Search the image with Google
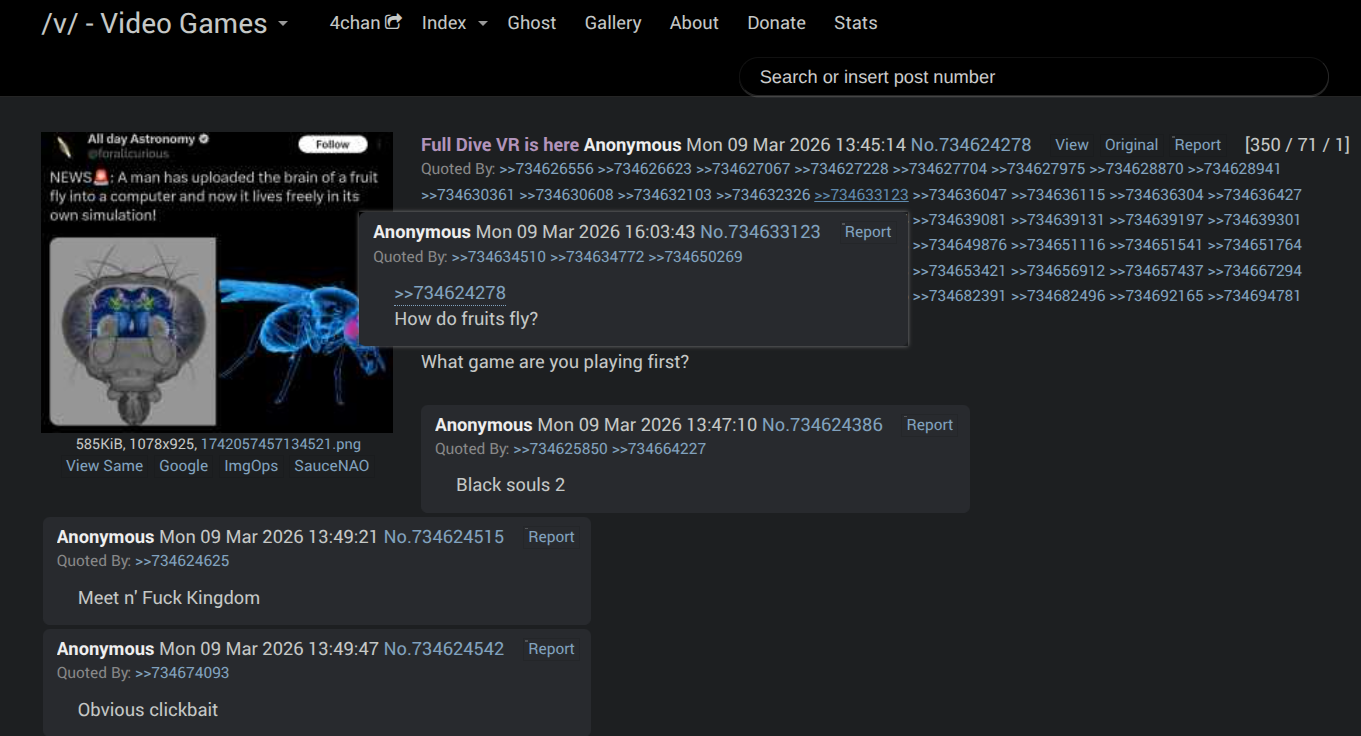This screenshot has width=1361, height=736. click(x=184, y=466)
